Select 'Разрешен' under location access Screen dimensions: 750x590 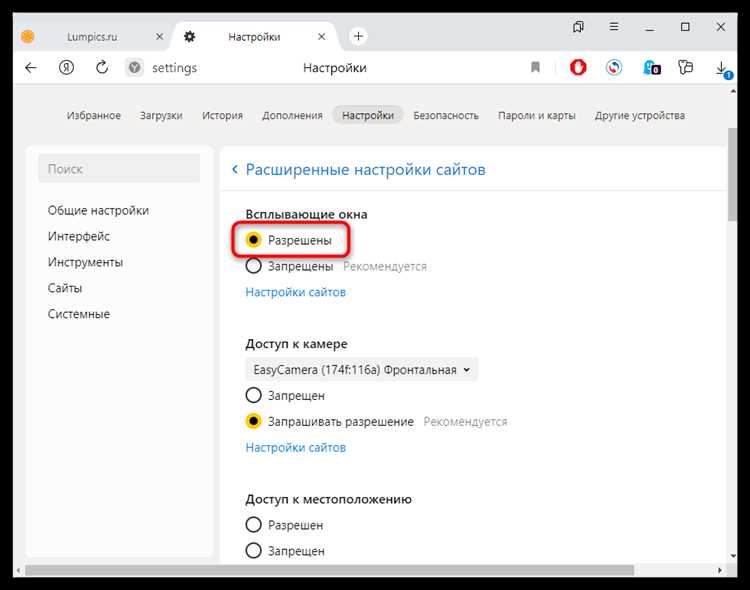click(254, 525)
